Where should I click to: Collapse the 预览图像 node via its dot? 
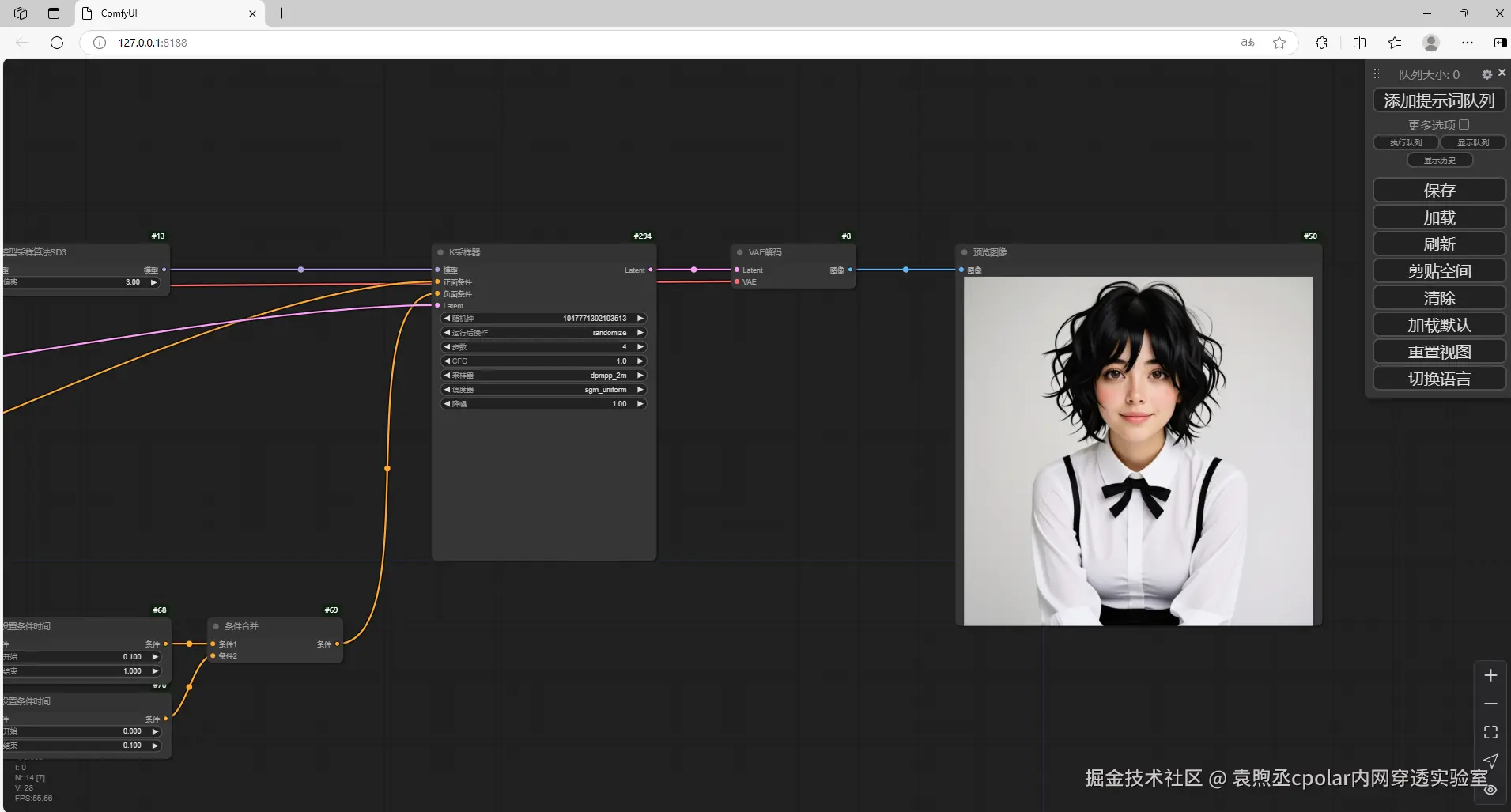pyautogui.click(x=965, y=252)
